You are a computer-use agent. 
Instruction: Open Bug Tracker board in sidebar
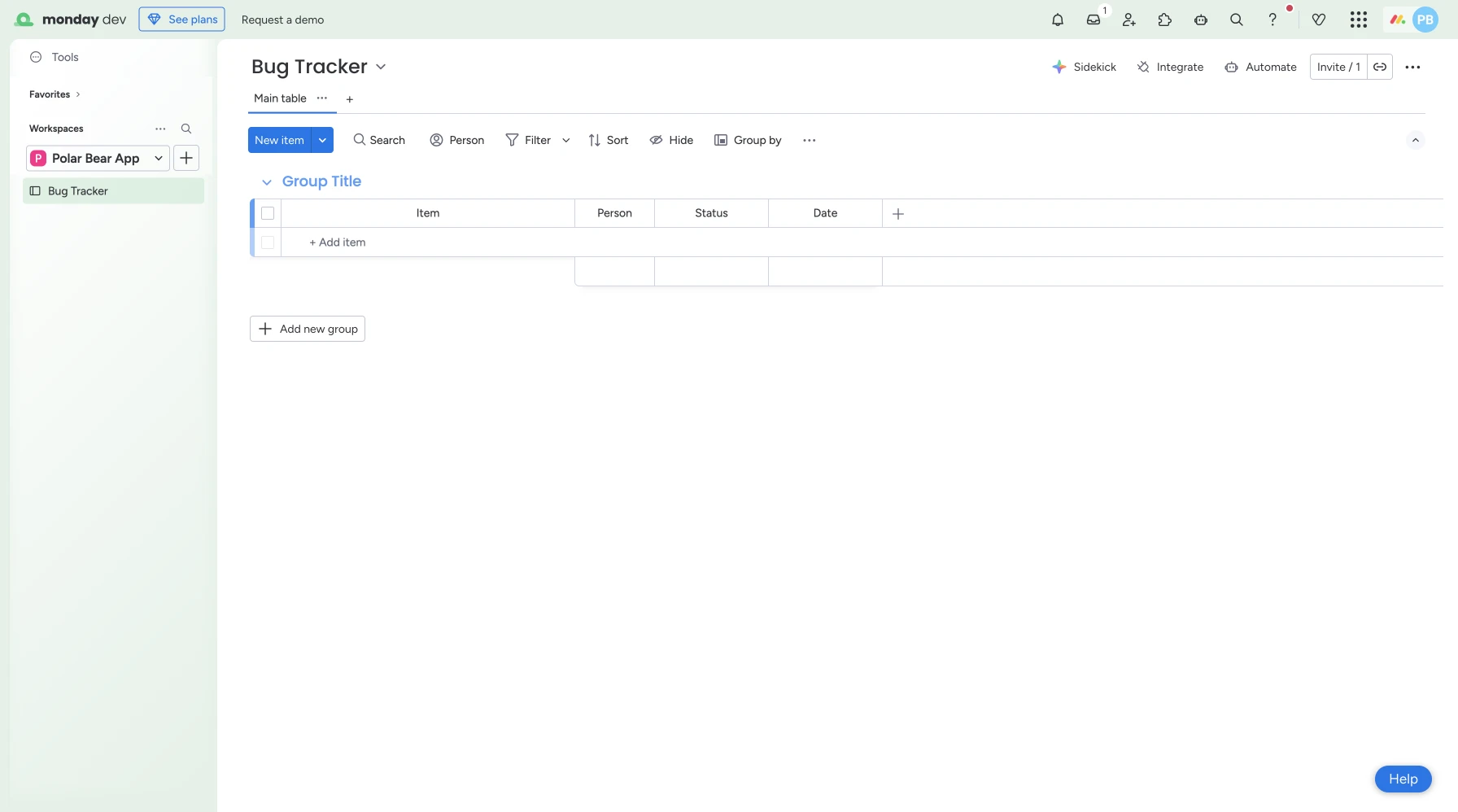[x=78, y=191]
